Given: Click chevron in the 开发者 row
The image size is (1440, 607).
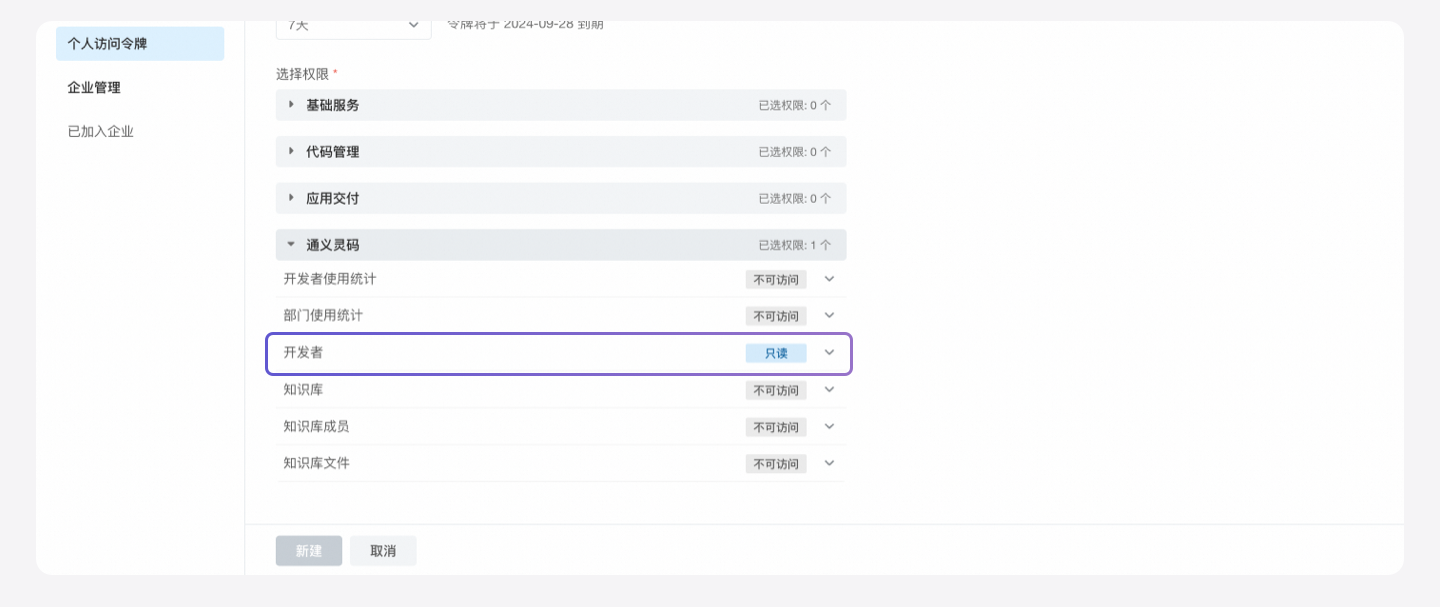Looking at the screenshot, I should point(829,352).
